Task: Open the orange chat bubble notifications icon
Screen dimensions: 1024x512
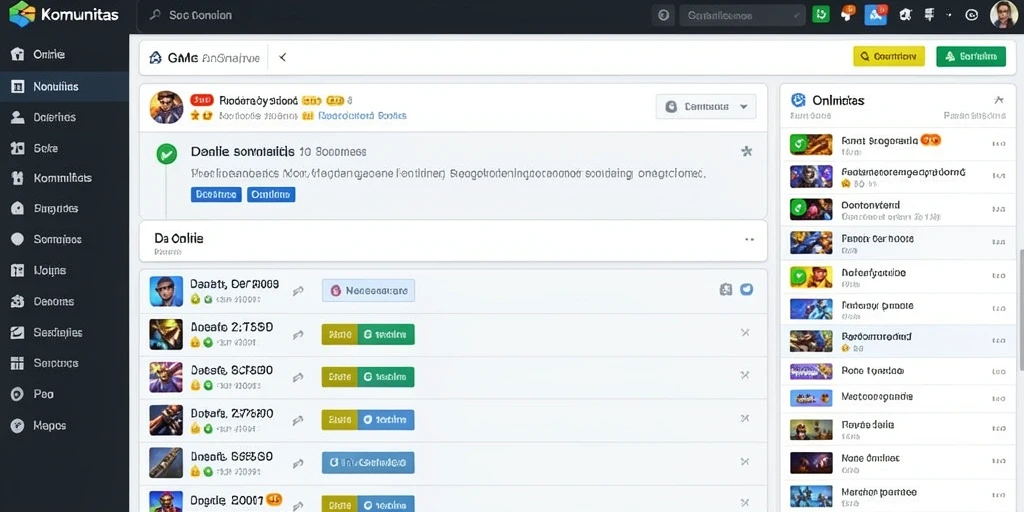Action: (848, 14)
